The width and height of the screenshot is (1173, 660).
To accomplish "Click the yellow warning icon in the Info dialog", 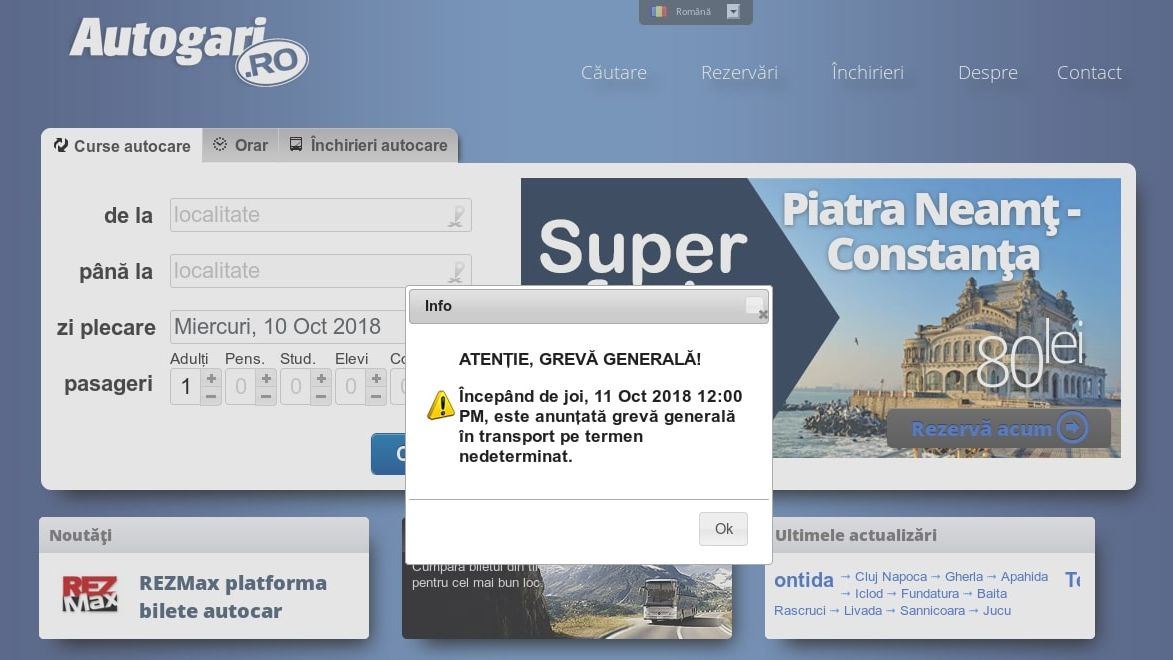I will coord(439,405).
